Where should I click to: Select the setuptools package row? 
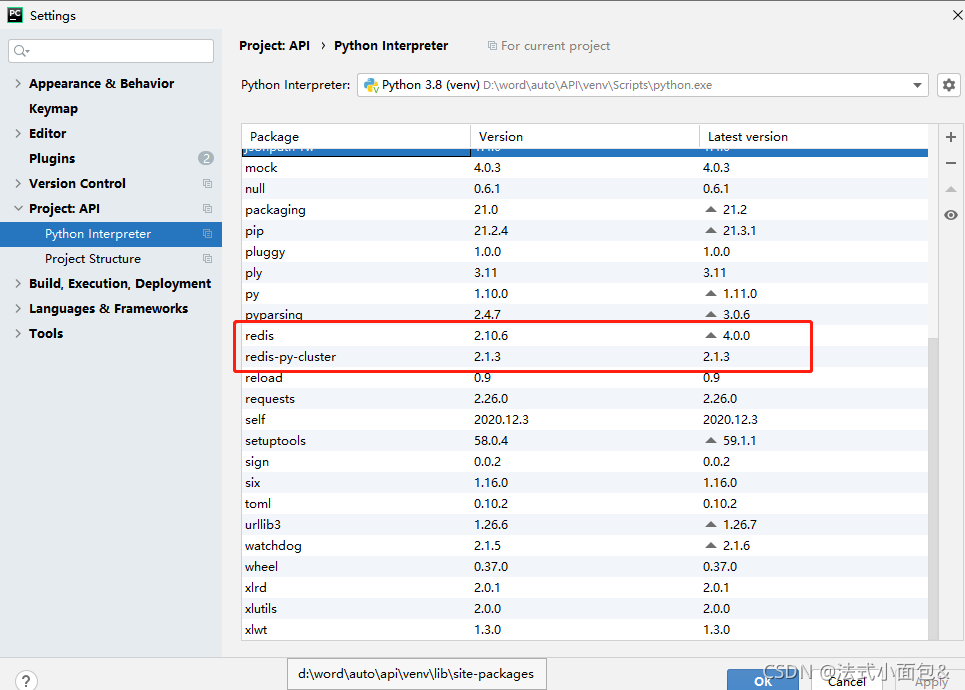pyautogui.click(x=585, y=440)
